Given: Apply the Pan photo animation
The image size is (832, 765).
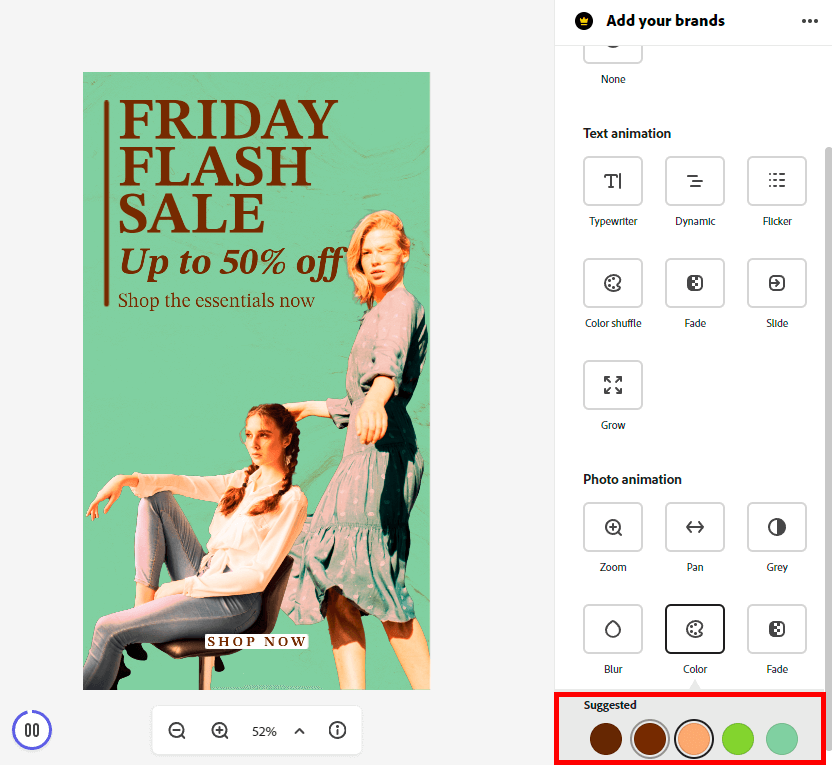Looking at the screenshot, I should click(x=695, y=527).
